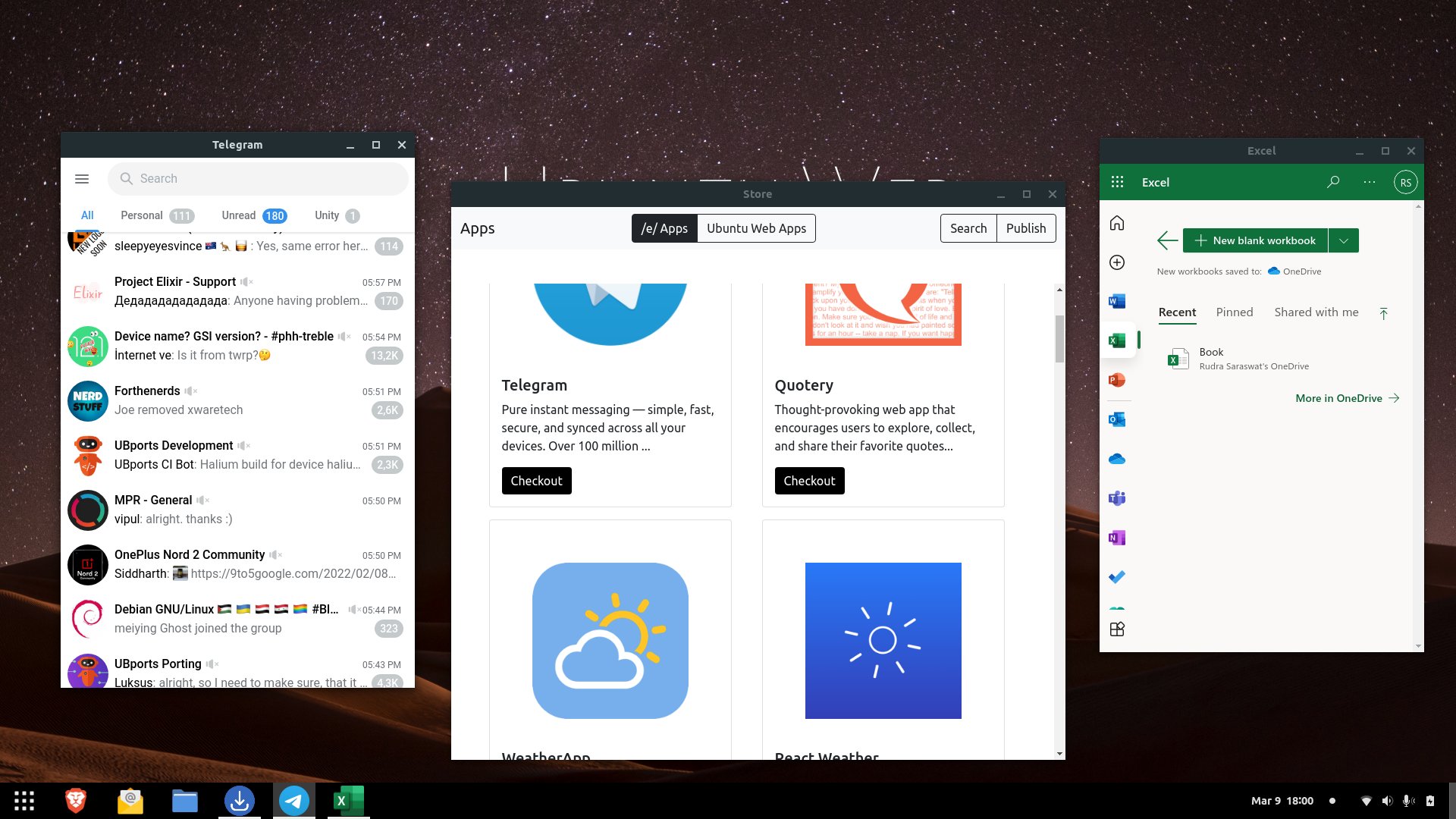1456x819 pixels.
Task: Open Debian GNU/Linux chat avatar
Action: coord(88,620)
